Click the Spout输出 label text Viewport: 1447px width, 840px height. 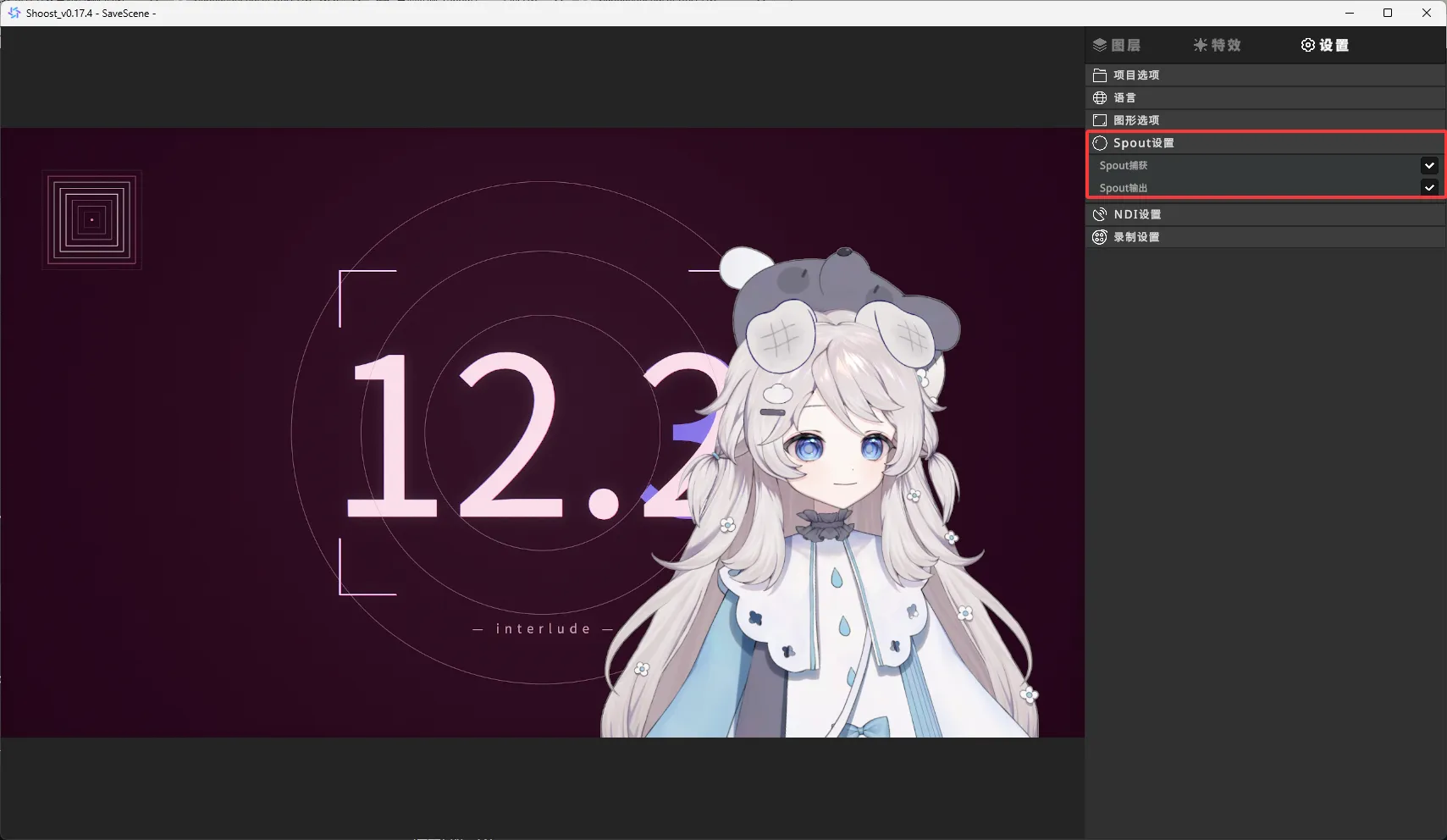point(1124,188)
